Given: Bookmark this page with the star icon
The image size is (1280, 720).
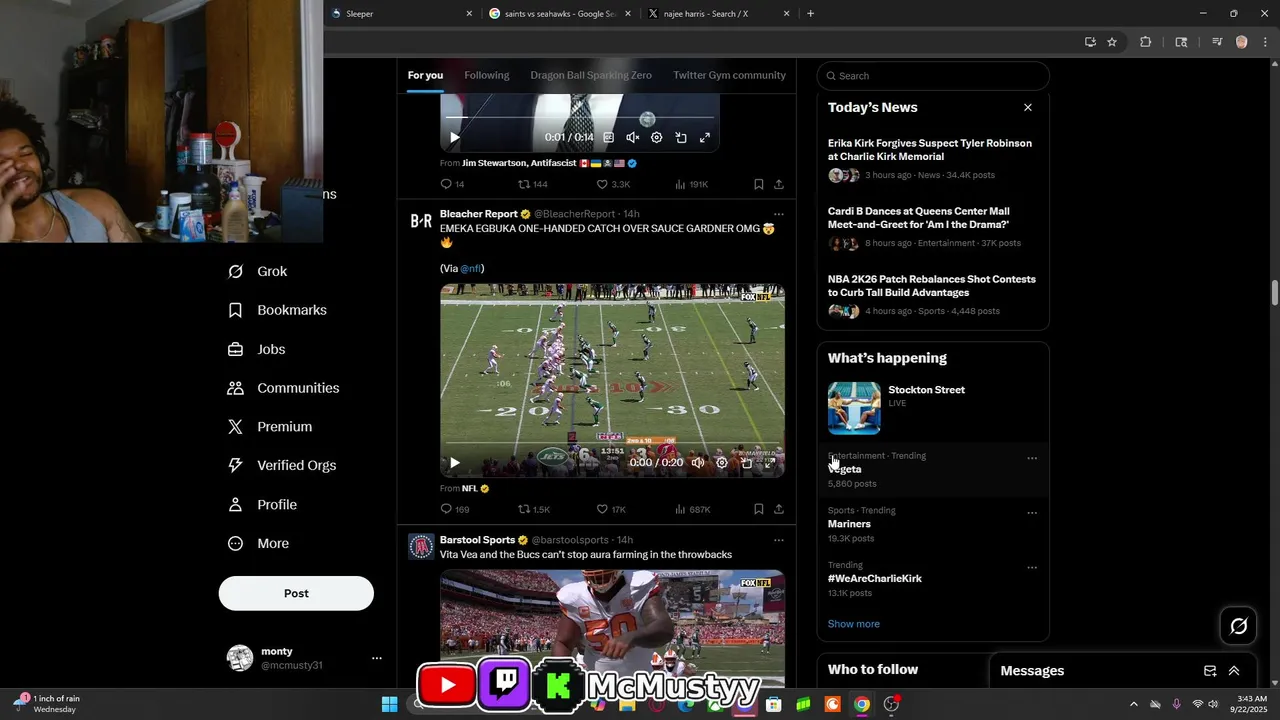Looking at the screenshot, I should (1112, 42).
